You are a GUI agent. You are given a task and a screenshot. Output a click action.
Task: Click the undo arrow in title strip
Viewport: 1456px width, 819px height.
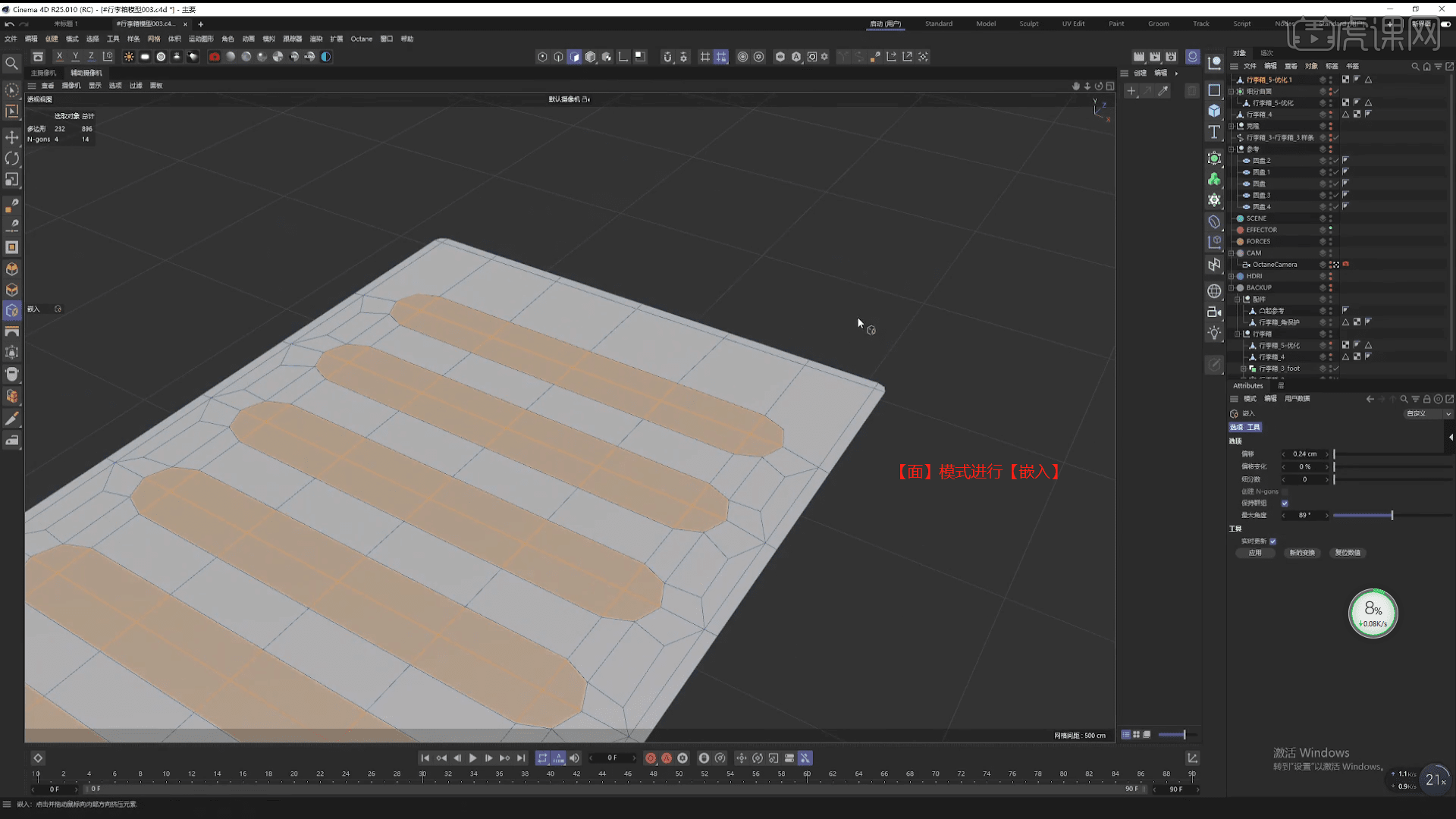pyautogui.click(x=10, y=24)
